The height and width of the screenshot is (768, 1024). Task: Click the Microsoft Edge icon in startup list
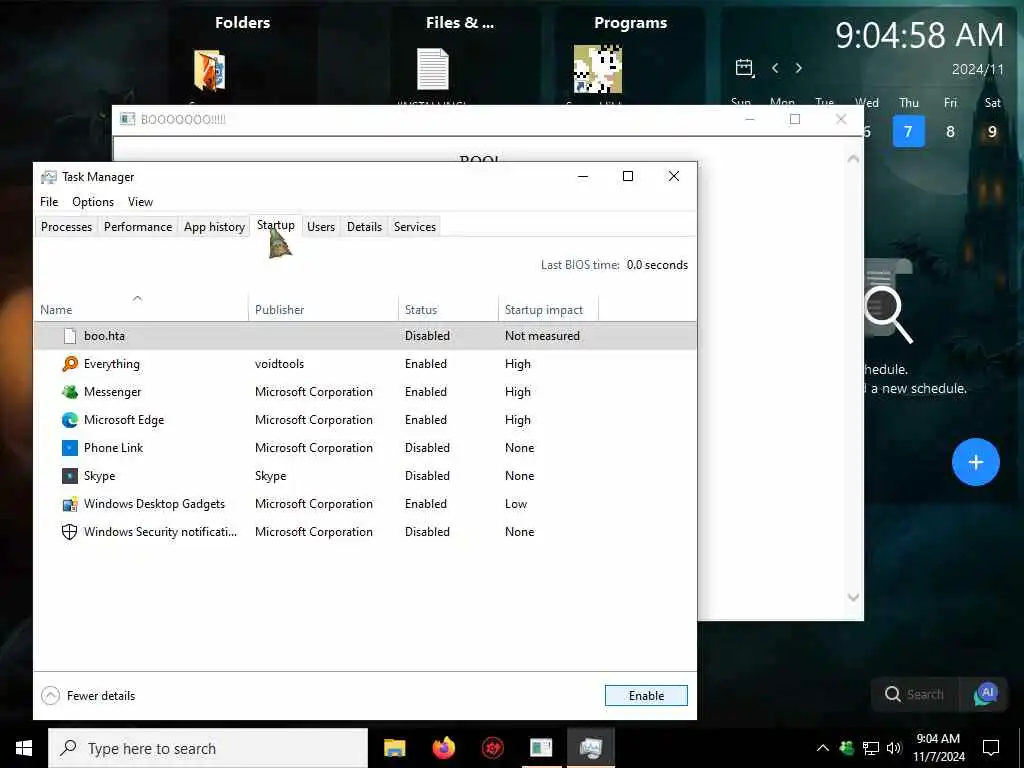70,420
